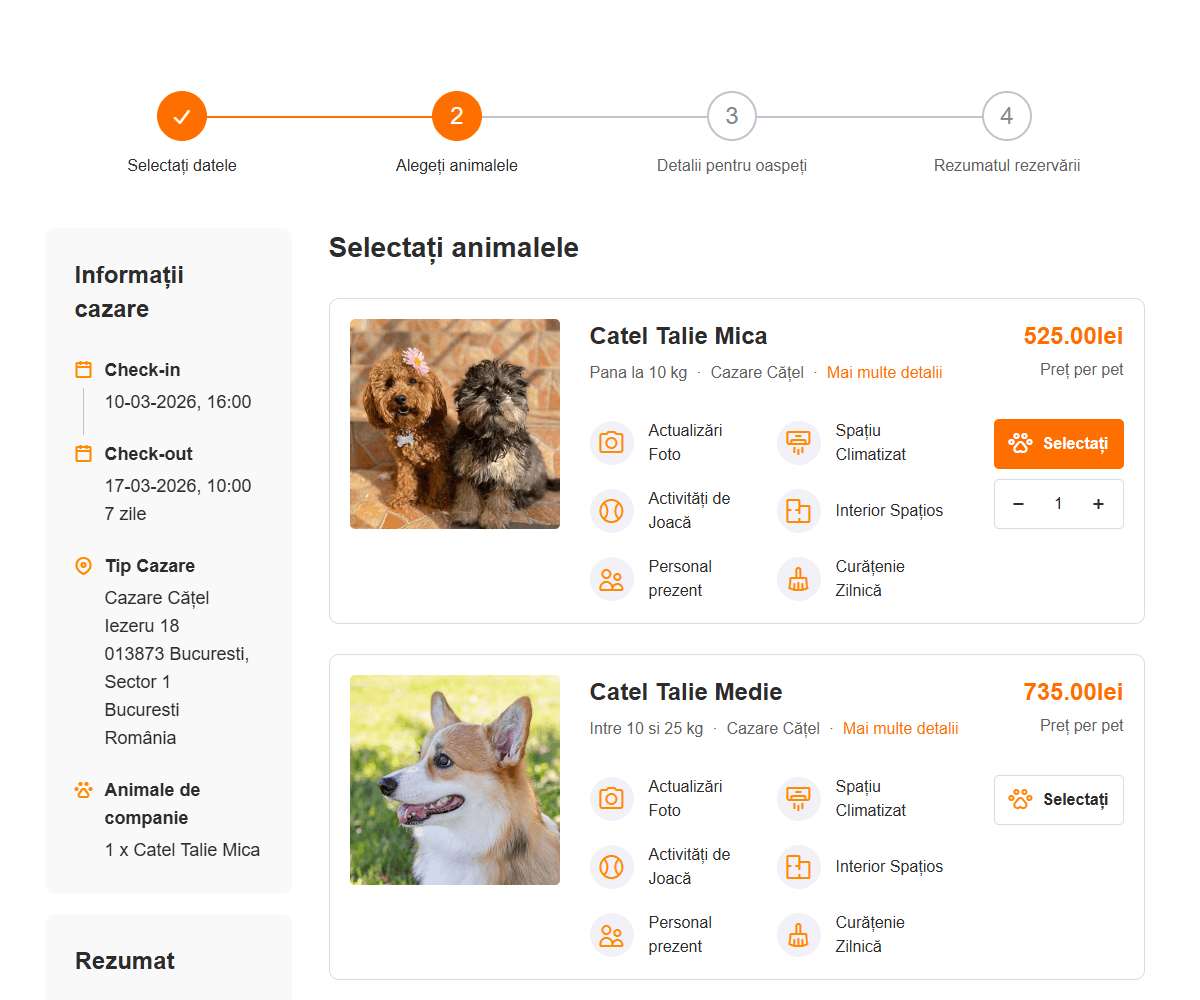The height and width of the screenshot is (1000, 1200).
Task: Increase small dog quantity with plus button
Action: (1098, 504)
